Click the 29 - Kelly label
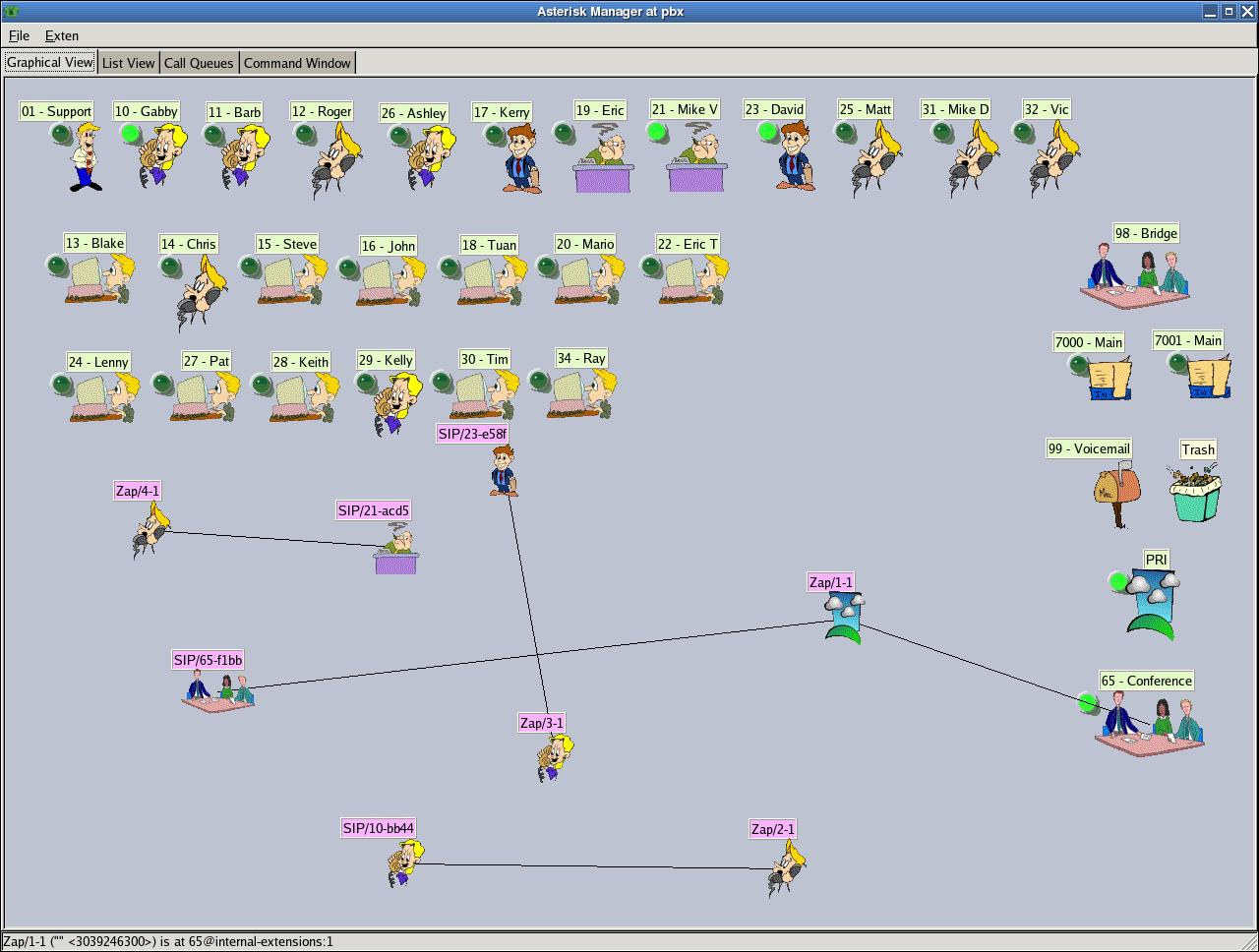 (x=386, y=360)
